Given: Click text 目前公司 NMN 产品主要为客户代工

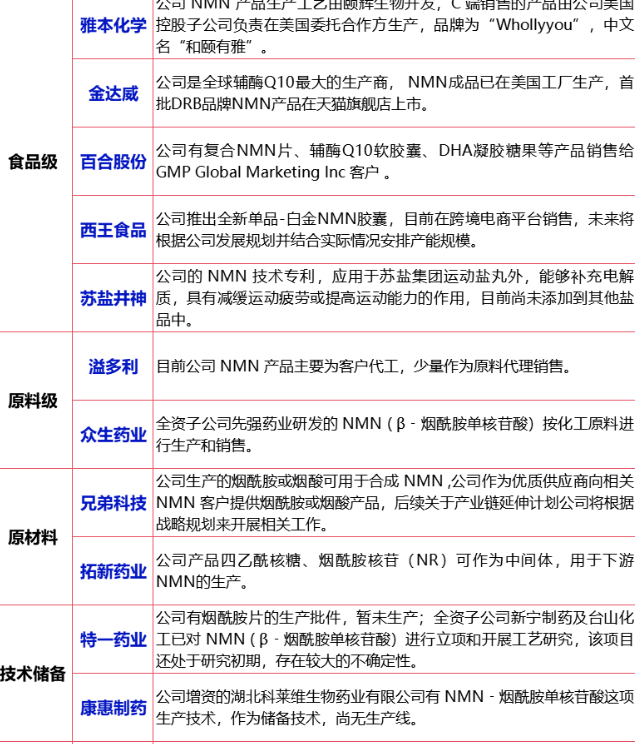Looking at the screenshot, I should (364, 366).
